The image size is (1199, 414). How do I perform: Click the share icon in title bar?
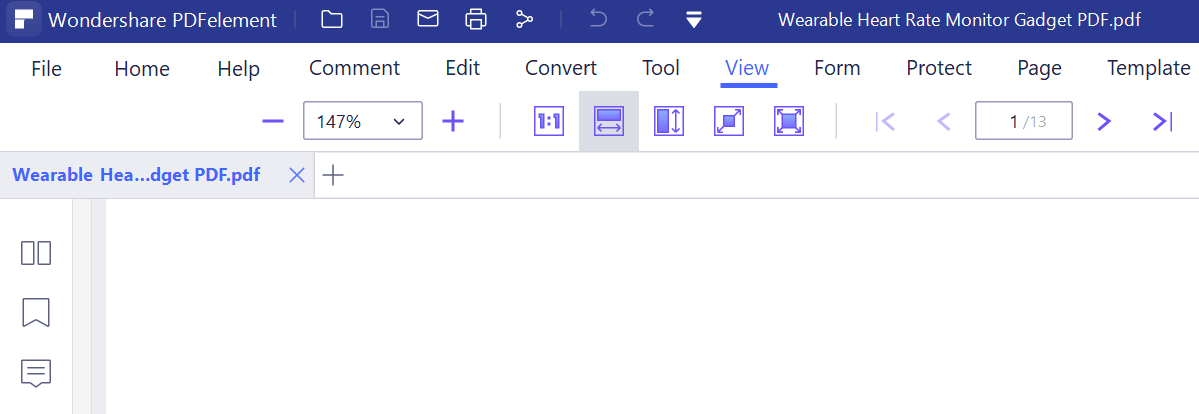pos(524,20)
